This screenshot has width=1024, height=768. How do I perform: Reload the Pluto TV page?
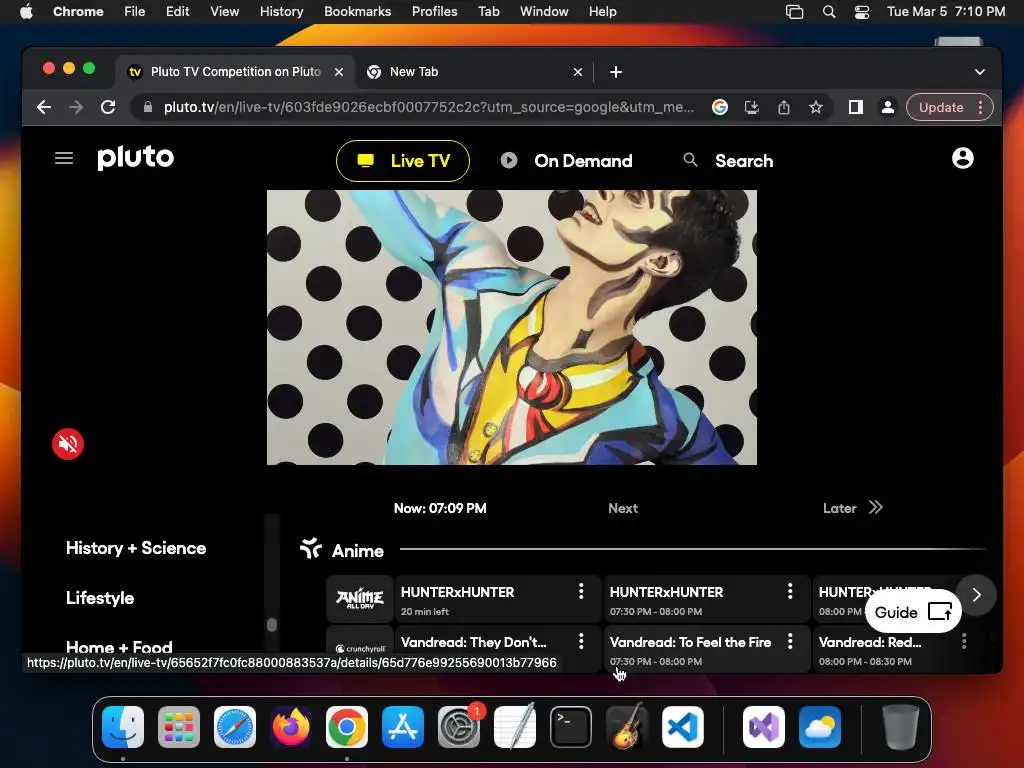pos(108,107)
